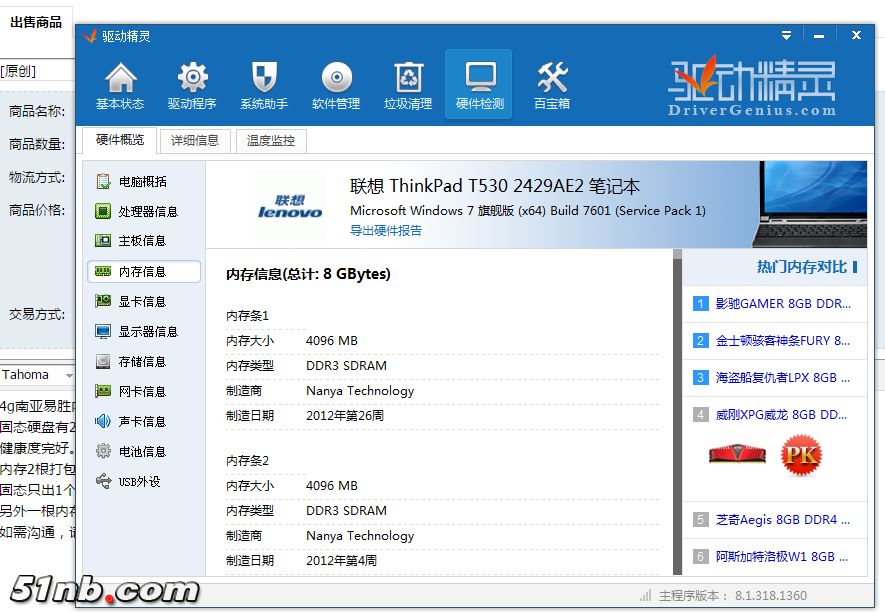Select 处理器信息 in the sidebar
The image size is (885, 613).
tap(143, 212)
